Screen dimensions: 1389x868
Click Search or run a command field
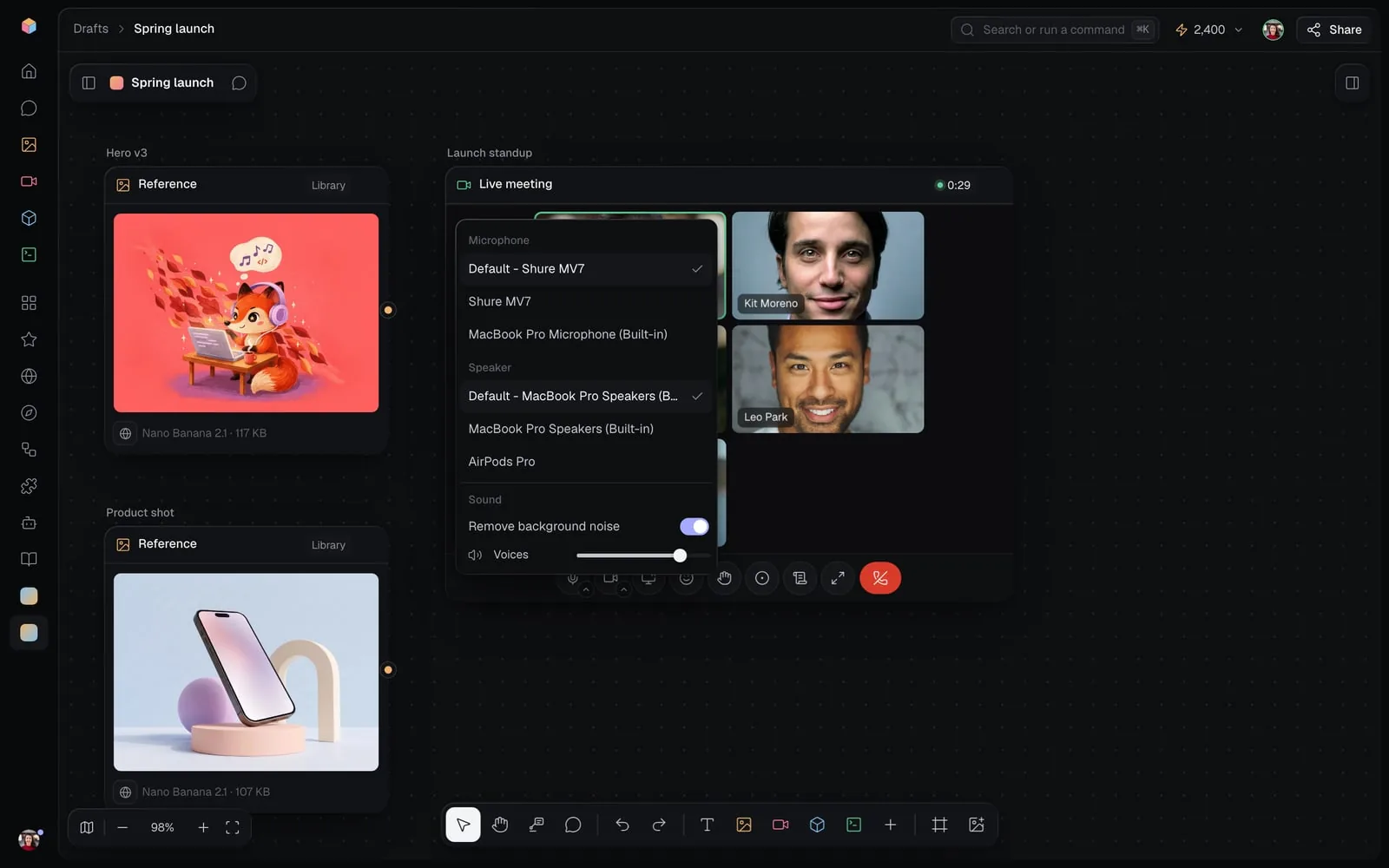[1055, 30]
